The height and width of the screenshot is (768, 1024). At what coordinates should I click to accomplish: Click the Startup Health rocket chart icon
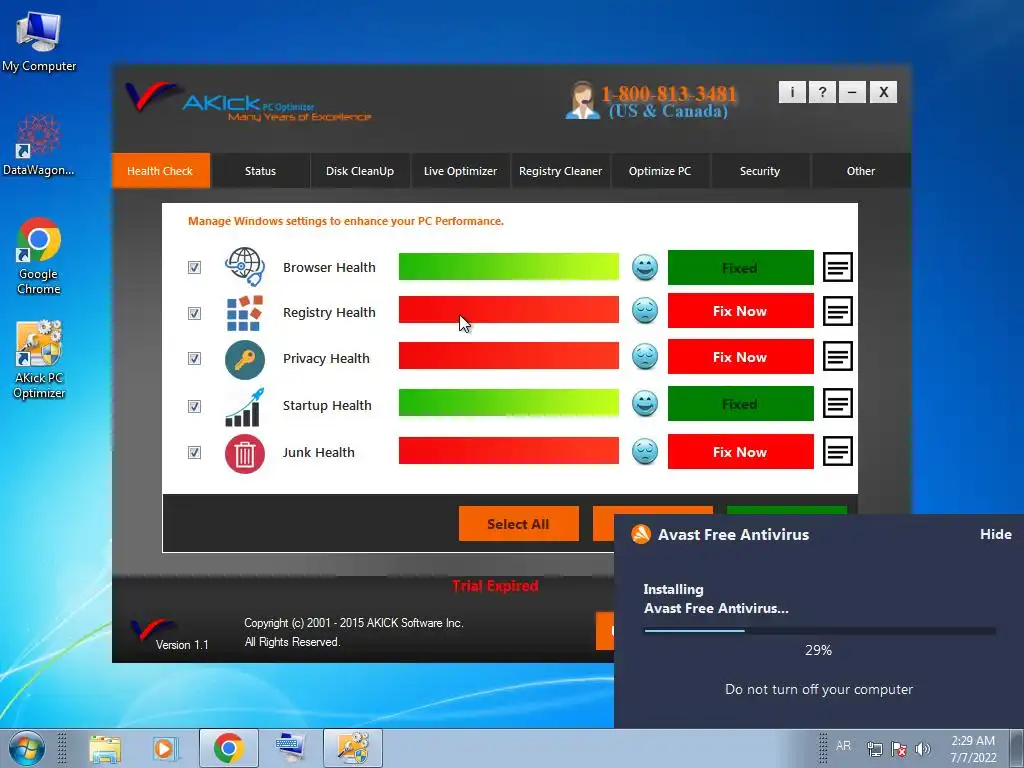click(x=245, y=406)
